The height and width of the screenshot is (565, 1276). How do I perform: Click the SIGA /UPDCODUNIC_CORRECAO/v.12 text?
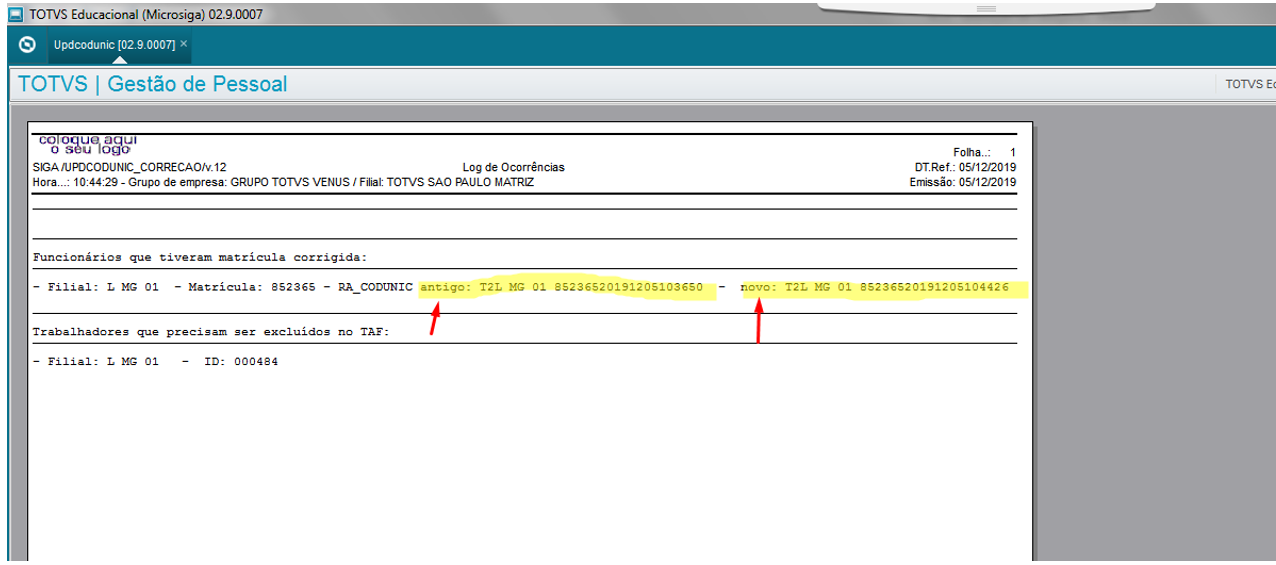130,167
